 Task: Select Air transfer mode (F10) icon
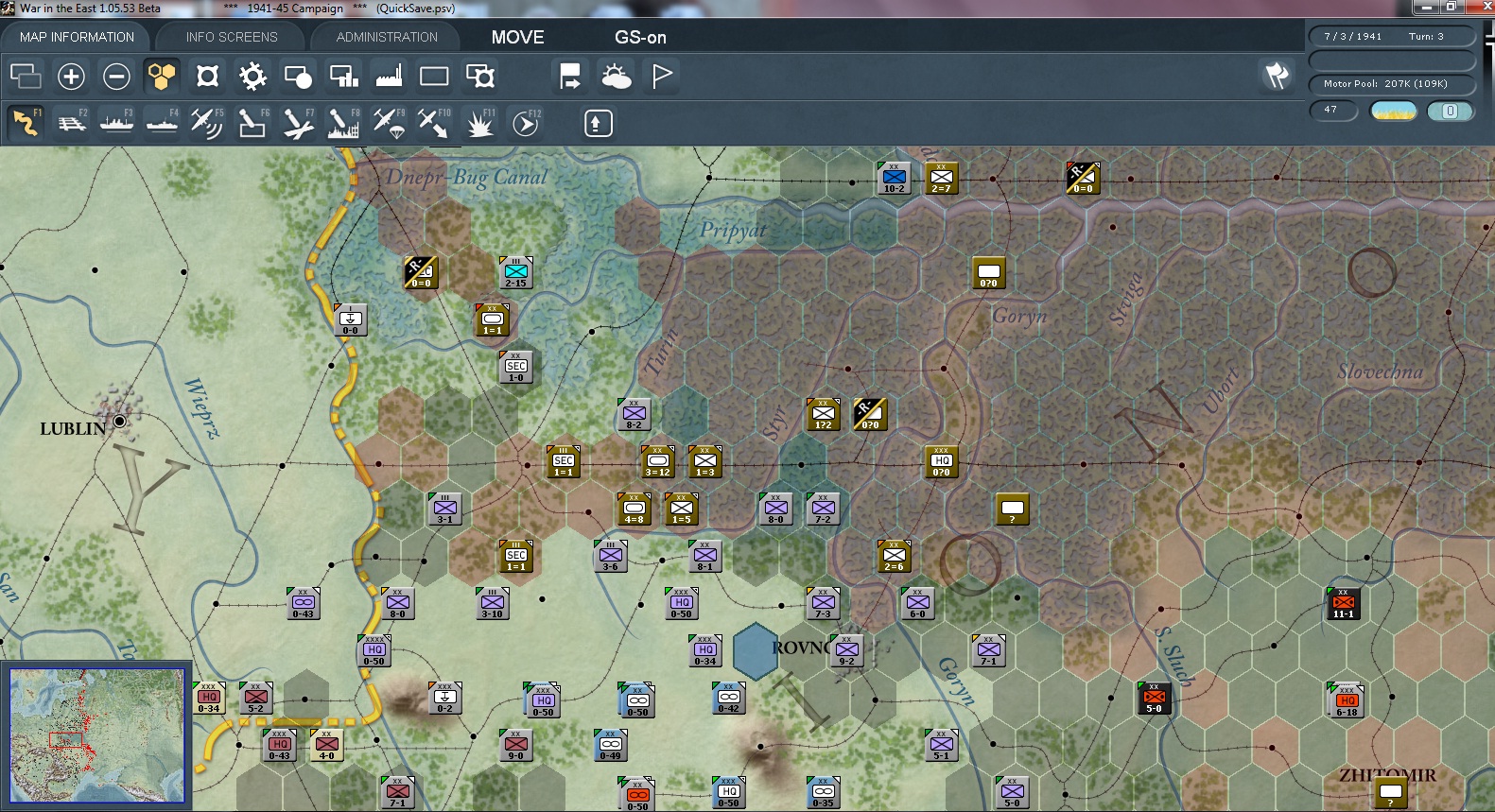[x=434, y=123]
